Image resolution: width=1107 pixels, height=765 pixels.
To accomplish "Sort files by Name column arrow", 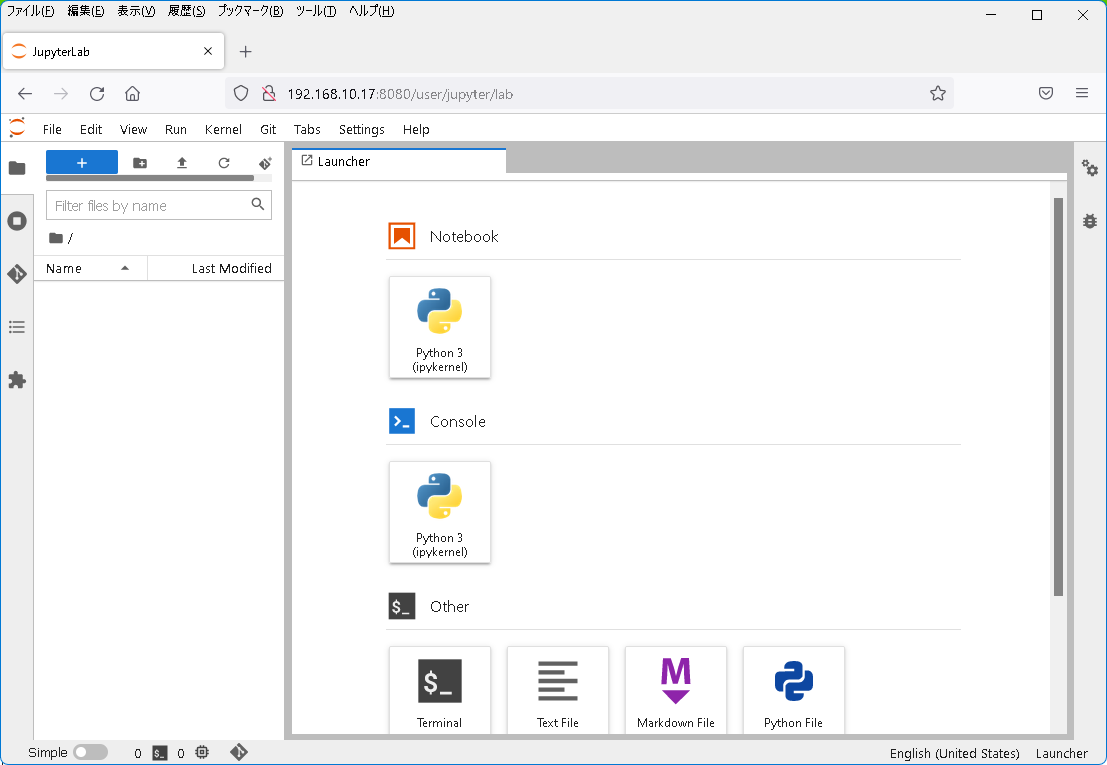I will click(125, 268).
